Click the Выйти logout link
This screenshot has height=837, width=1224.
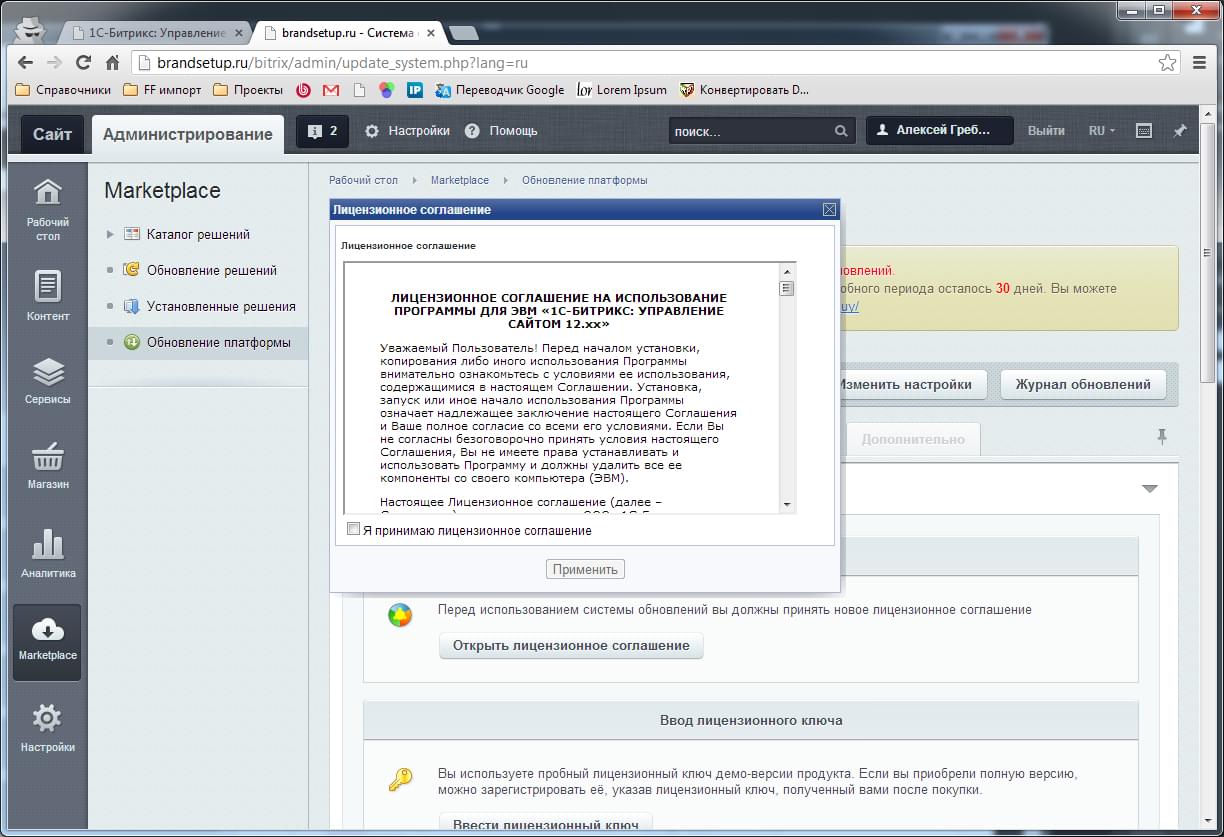coord(1046,131)
